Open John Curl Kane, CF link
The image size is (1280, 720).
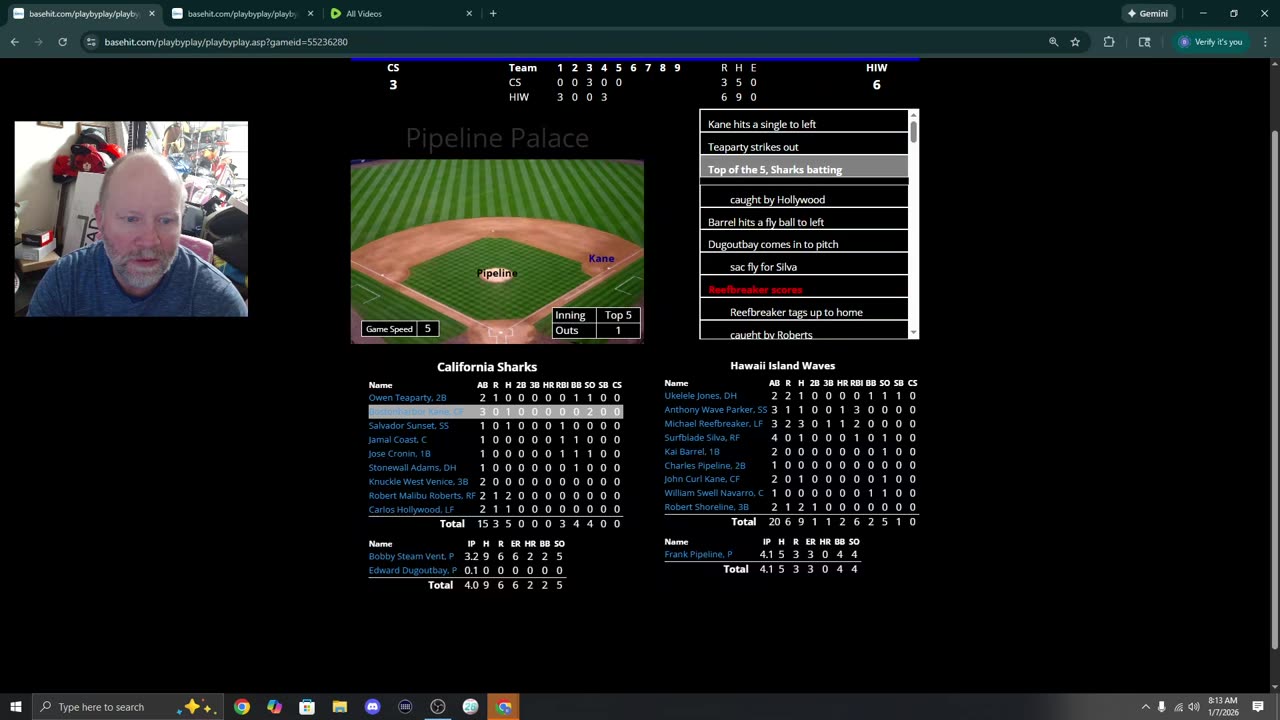tap(702, 480)
